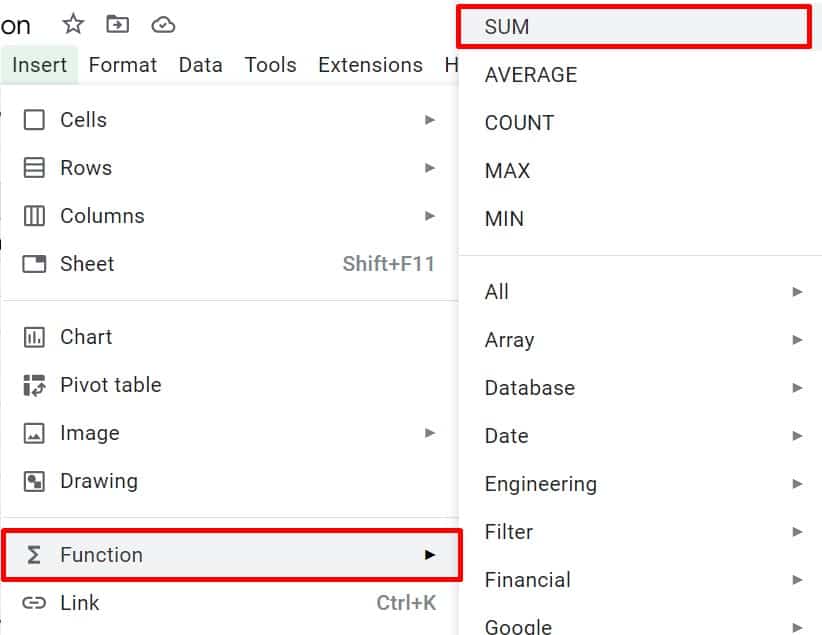Screen dimensions: 822x635
Task: Click the Link chain icon
Action: click(34, 603)
